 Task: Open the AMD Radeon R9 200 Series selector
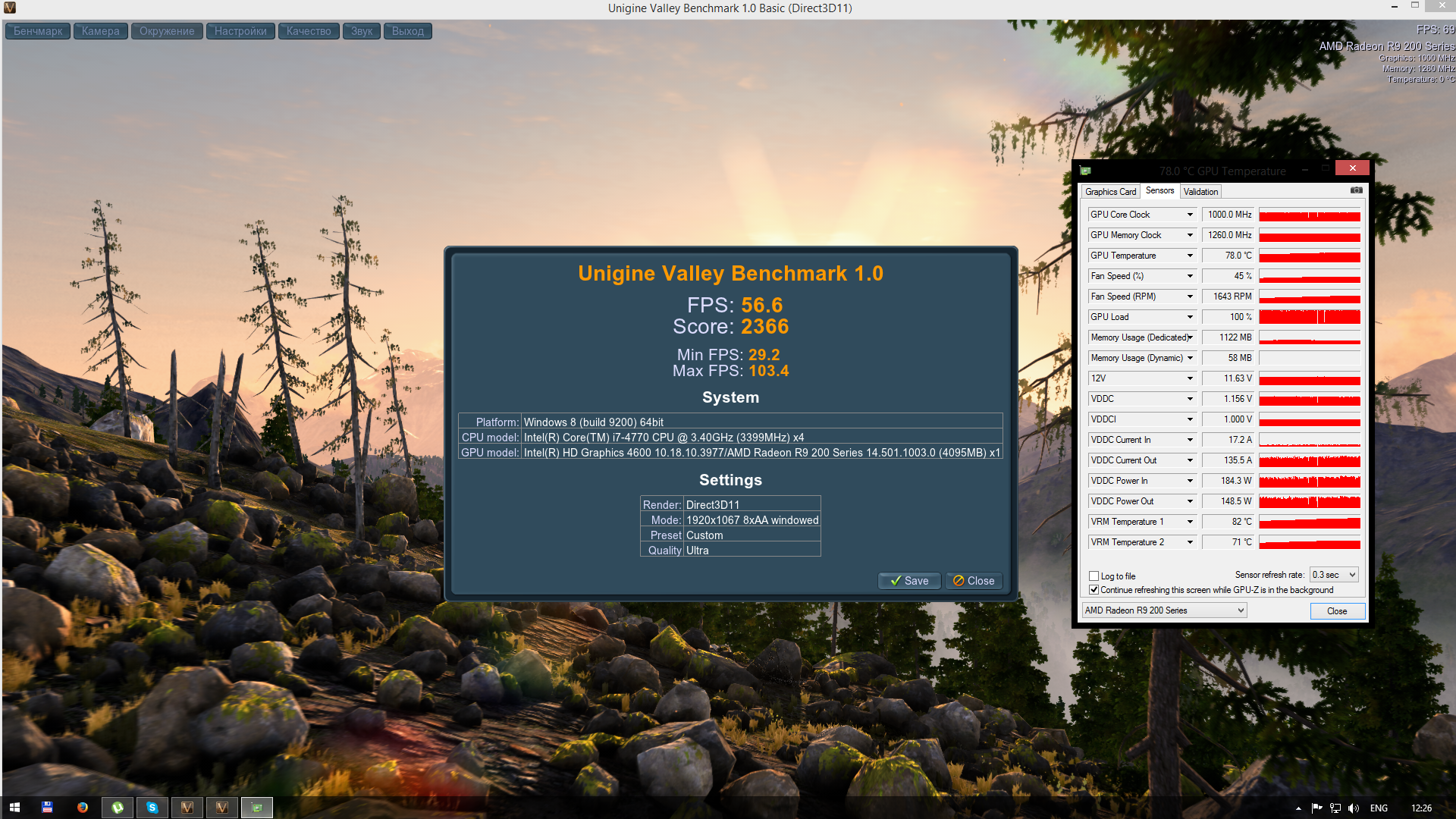1164,610
